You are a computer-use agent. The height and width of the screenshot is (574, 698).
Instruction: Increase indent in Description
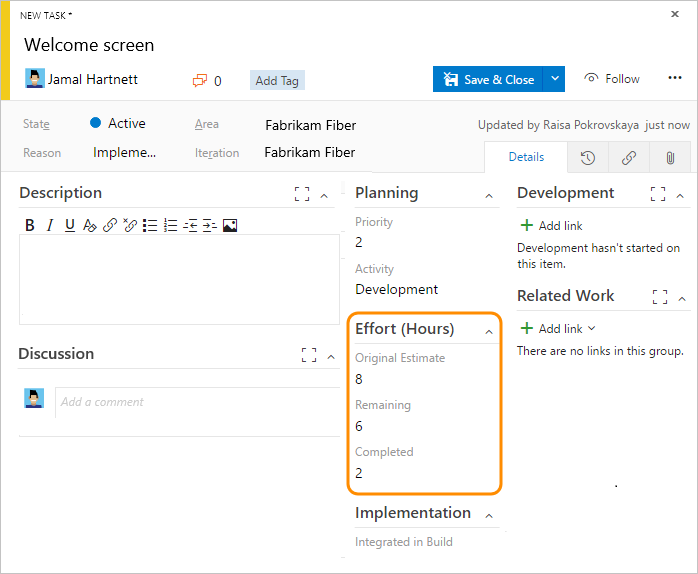210,225
